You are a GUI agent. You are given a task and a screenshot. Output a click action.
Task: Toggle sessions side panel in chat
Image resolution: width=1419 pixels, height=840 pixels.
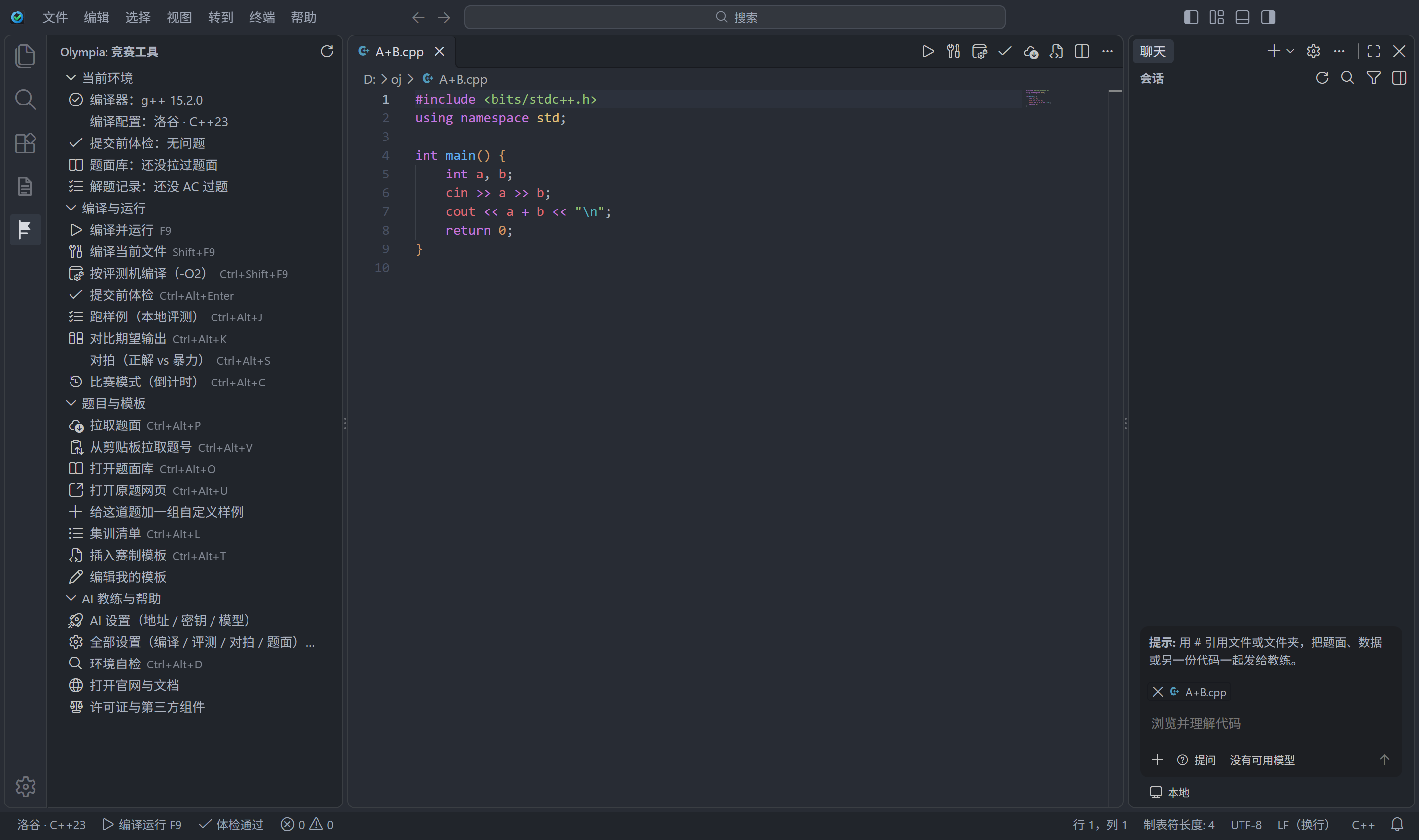(1399, 78)
